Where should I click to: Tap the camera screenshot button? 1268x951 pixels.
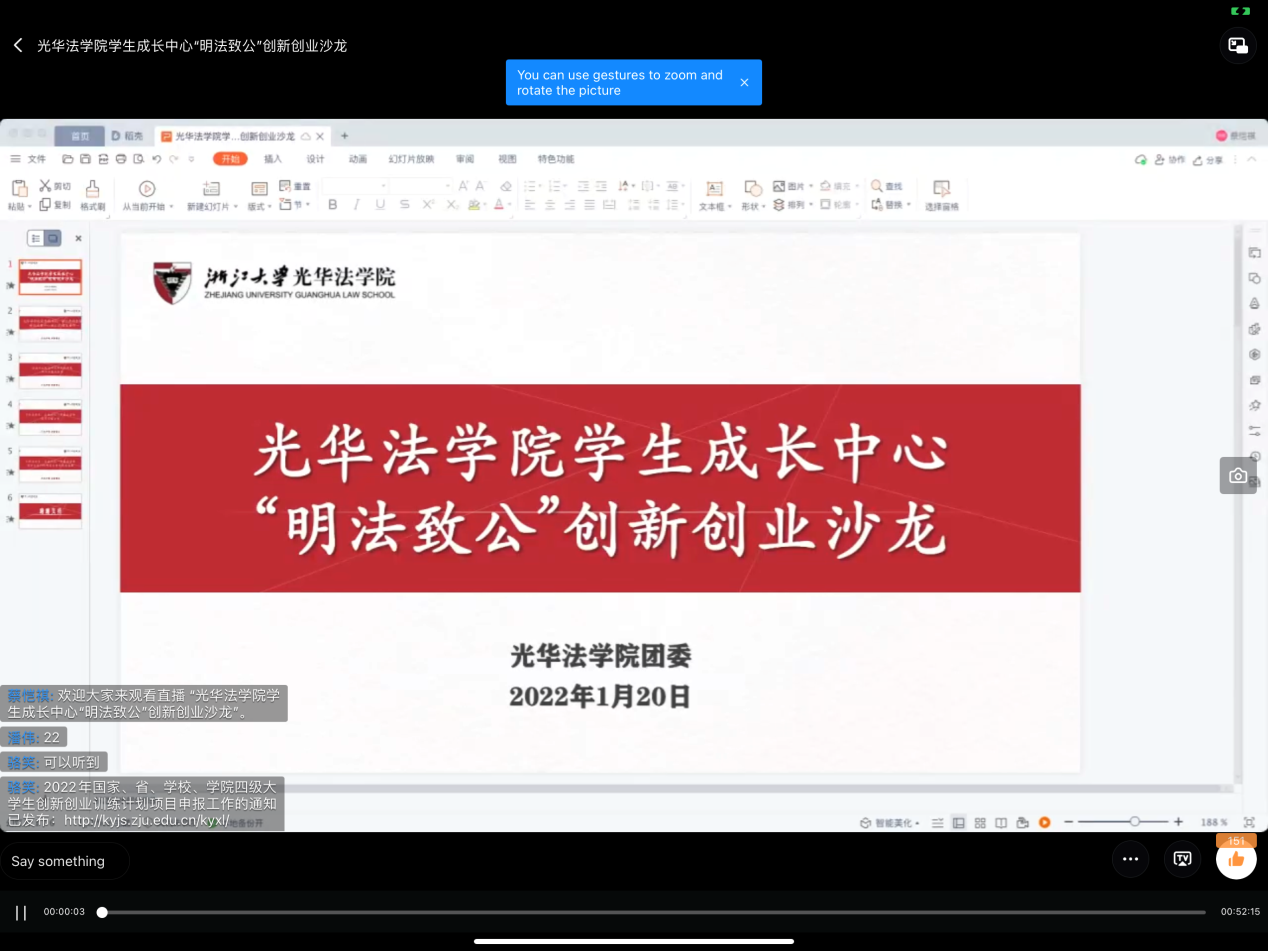coord(1238,476)
